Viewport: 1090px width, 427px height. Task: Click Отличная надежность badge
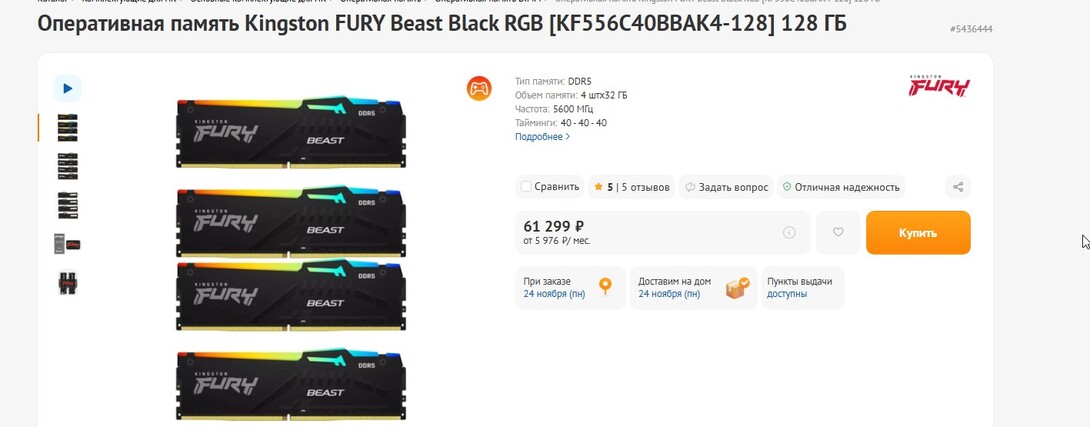pos(841,187)
